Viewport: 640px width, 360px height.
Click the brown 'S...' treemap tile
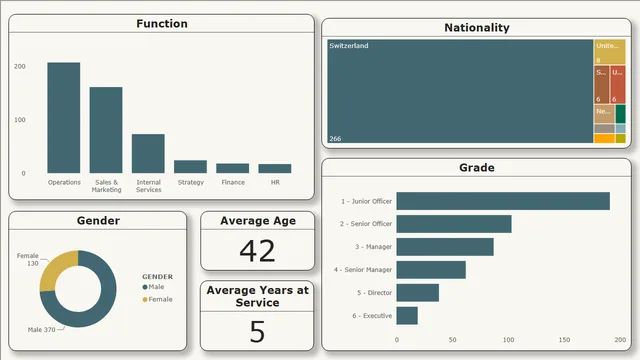(x=601, y=85)
